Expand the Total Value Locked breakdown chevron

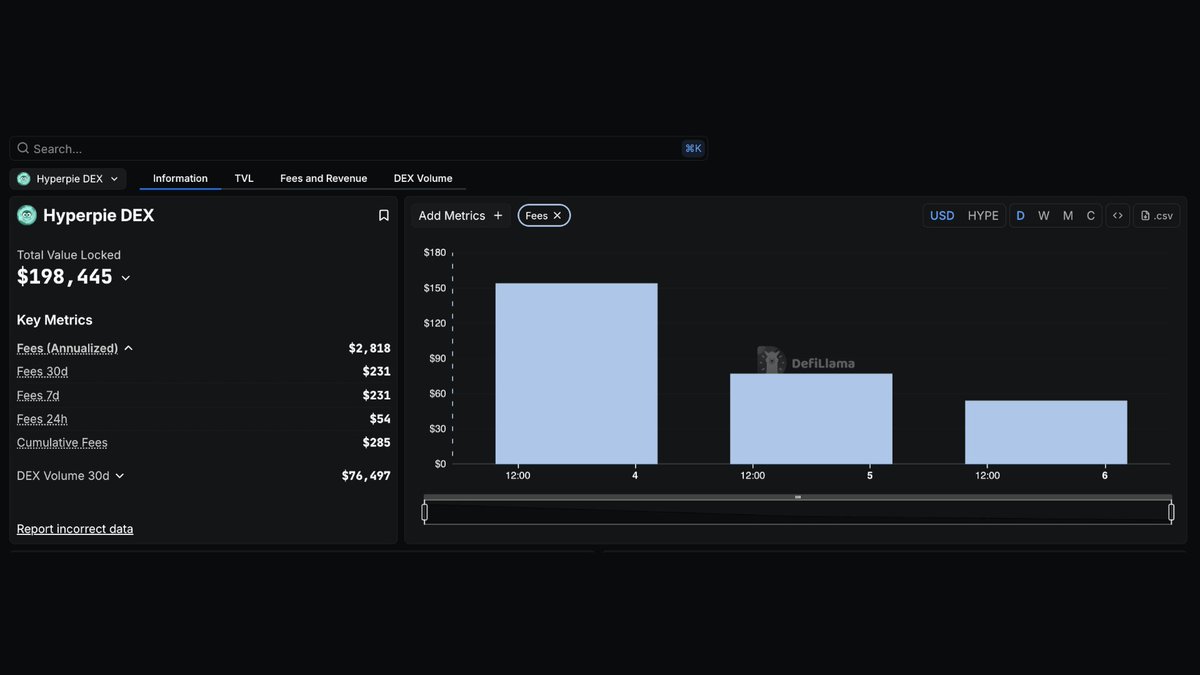126,278
